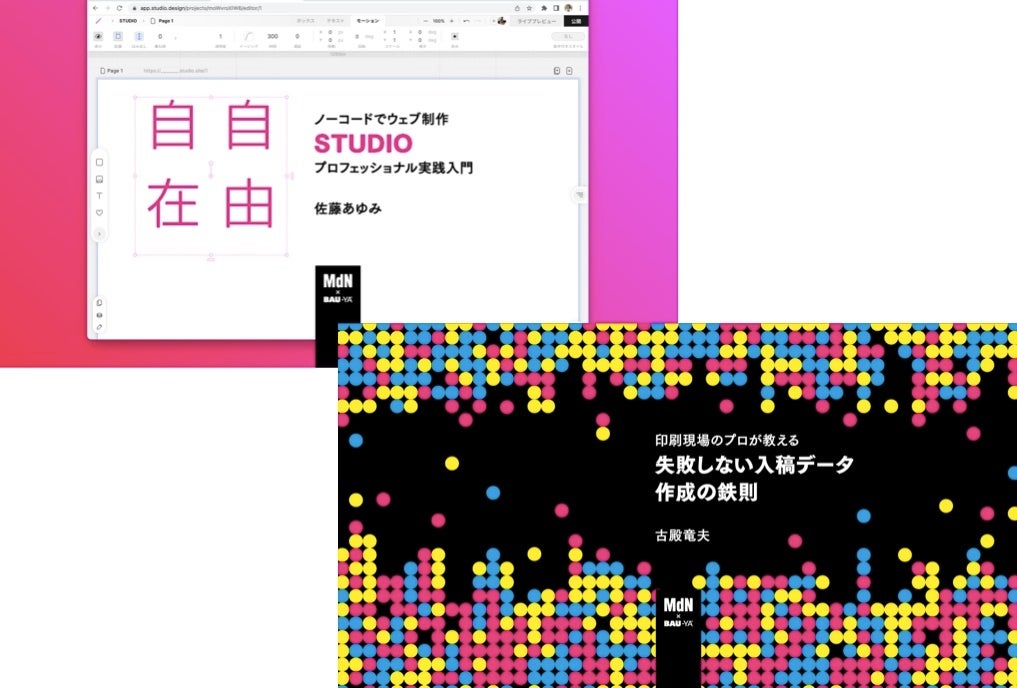This screenshot has width=1017, height=688.
Task: Click the undo arrow in the editor toolbar
Action: [466, 21]
